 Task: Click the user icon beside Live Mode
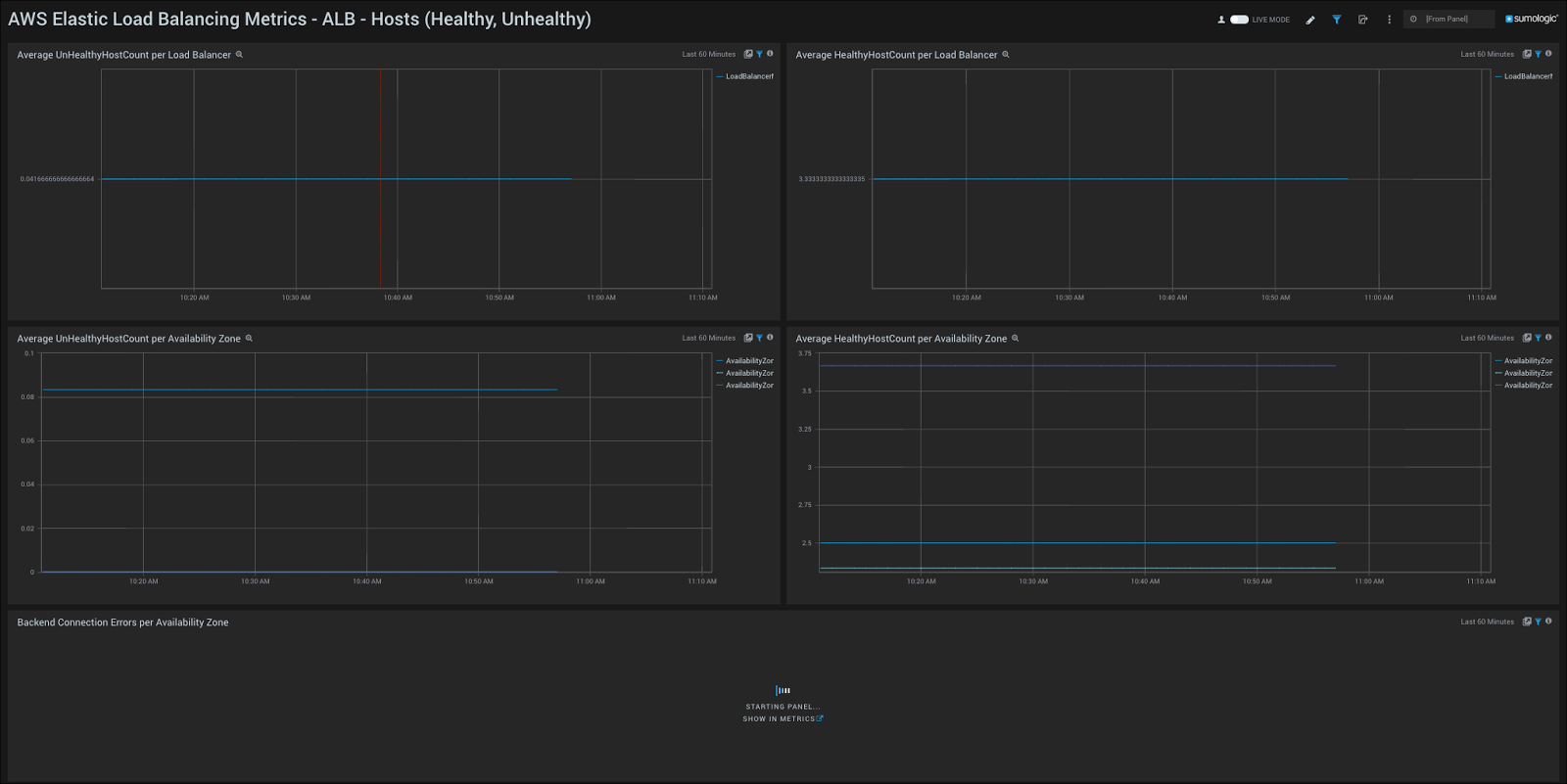pyautogui.click(x=1221, y=20)
